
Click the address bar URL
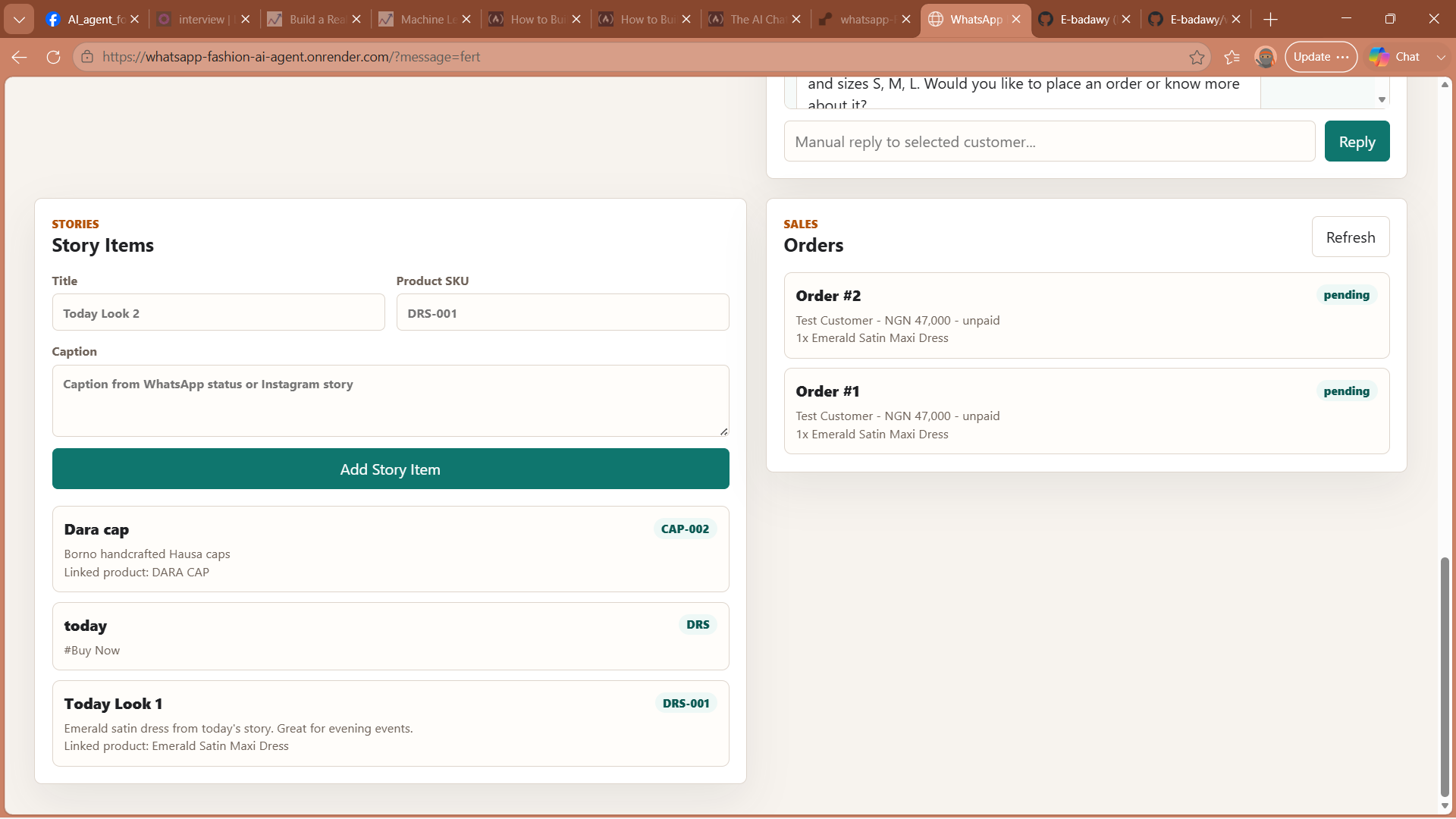point(291,57)
